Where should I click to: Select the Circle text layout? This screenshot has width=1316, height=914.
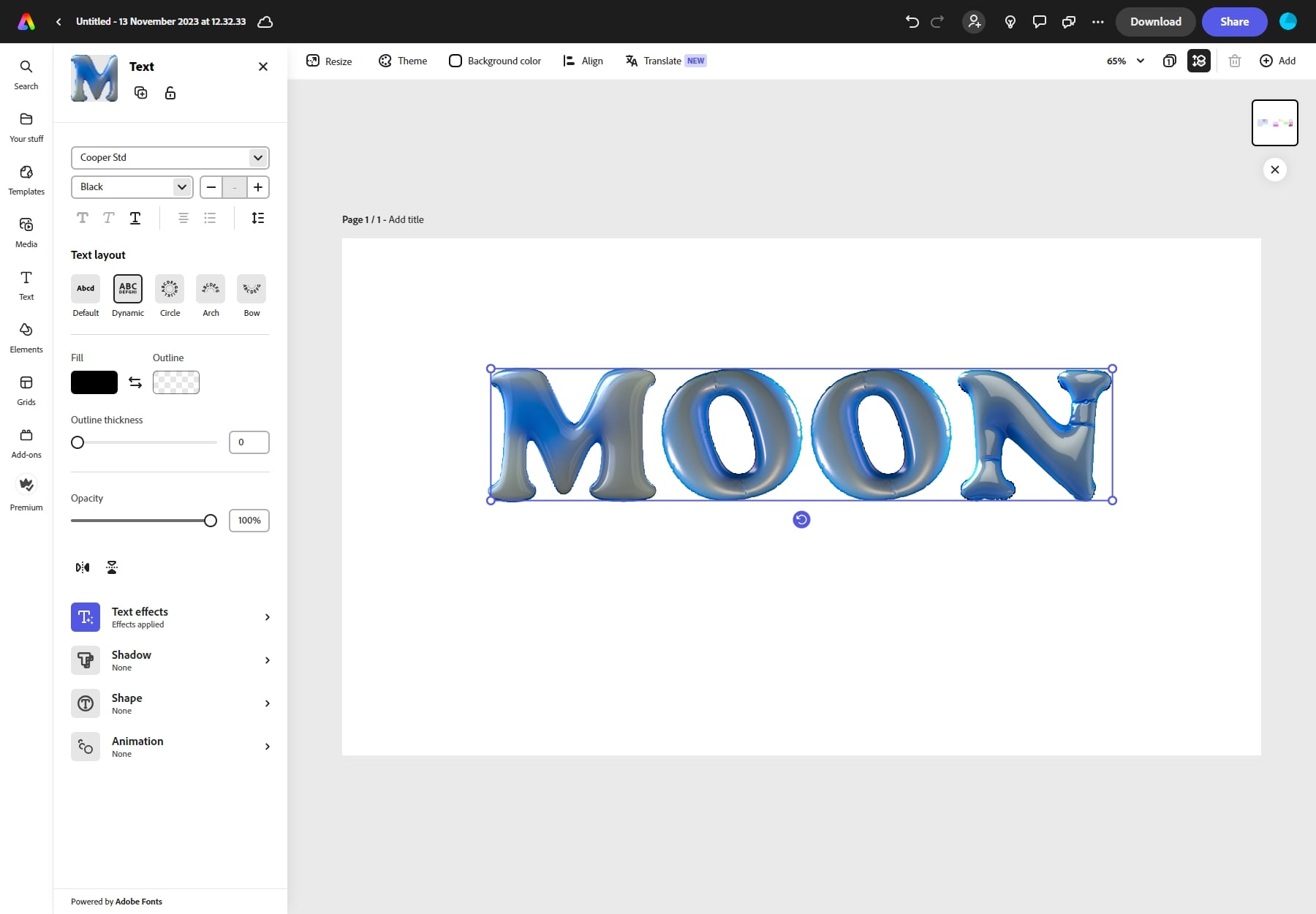[x=169, y=290]
